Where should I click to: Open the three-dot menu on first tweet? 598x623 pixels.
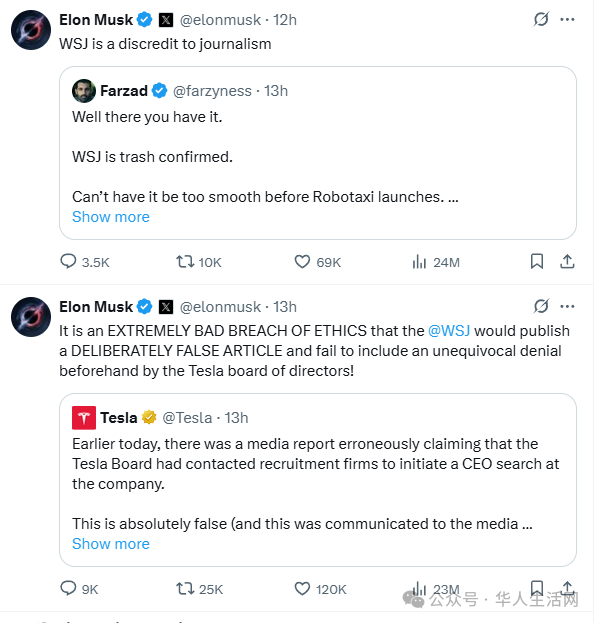567,19
